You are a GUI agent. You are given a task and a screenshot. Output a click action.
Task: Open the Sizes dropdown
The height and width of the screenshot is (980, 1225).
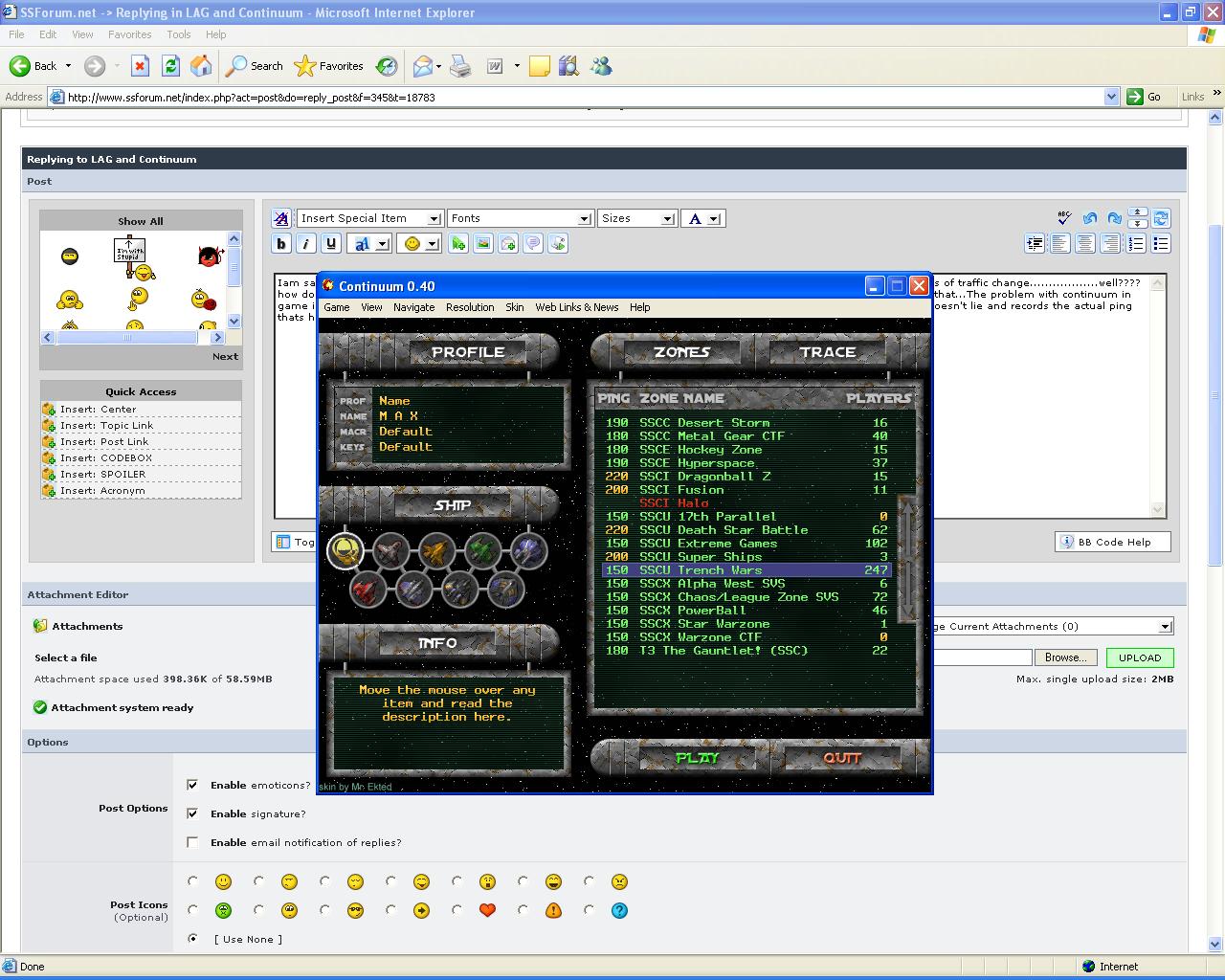coord(636,218)
